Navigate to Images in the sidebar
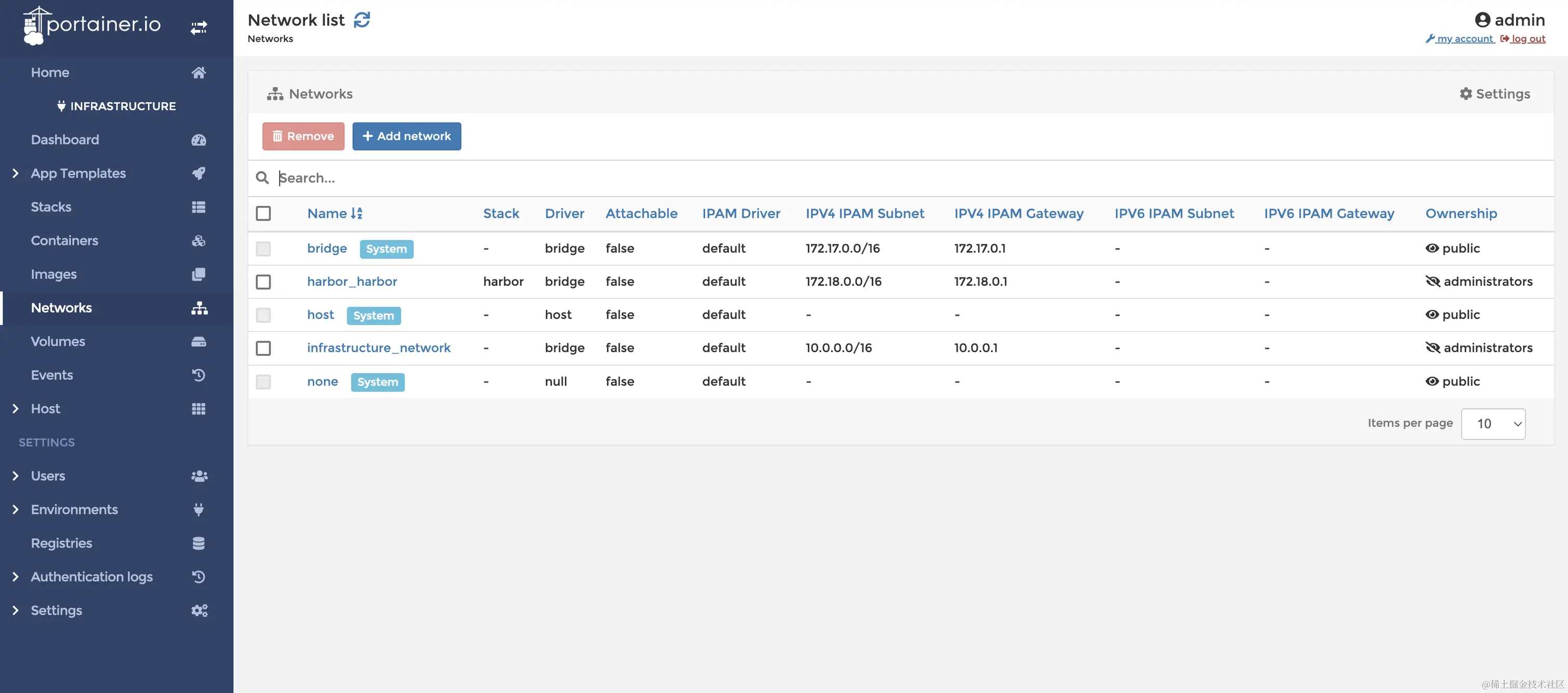1568x693 pixels. point(53,274)
